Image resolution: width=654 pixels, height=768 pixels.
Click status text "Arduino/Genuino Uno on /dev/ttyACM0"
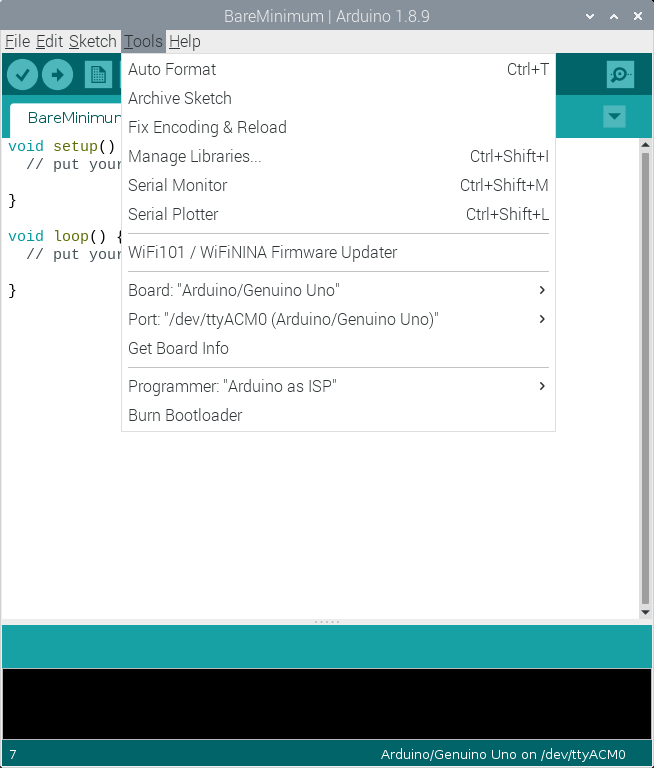503,754
